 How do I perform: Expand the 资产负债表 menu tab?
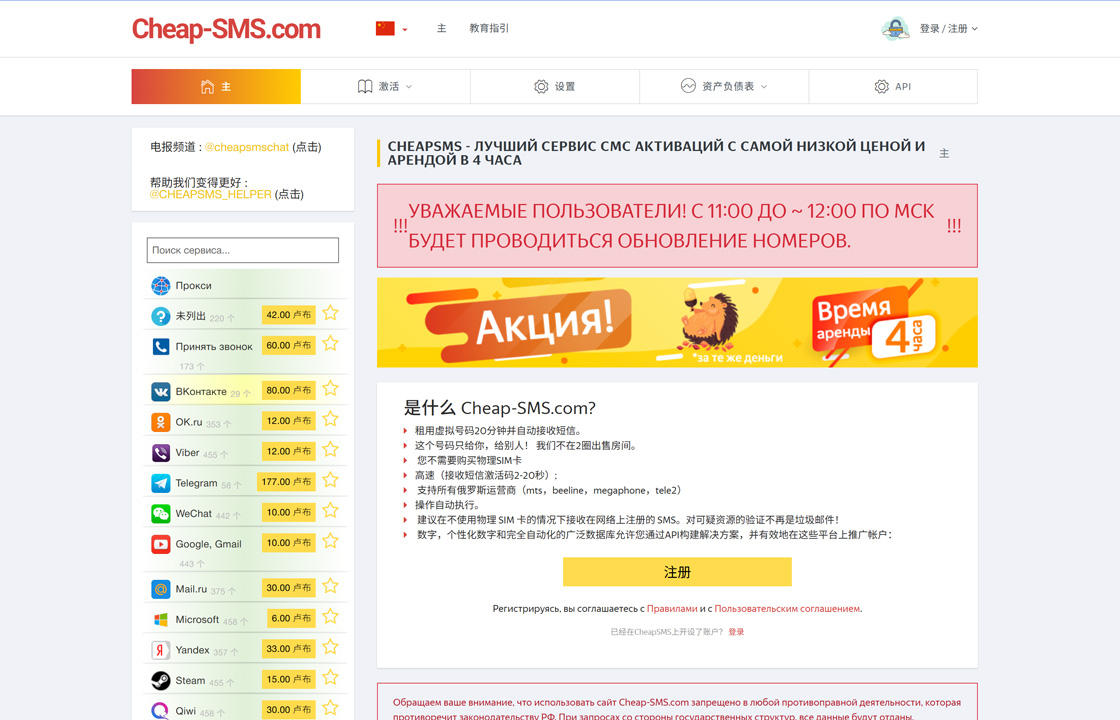click(724, 86)
